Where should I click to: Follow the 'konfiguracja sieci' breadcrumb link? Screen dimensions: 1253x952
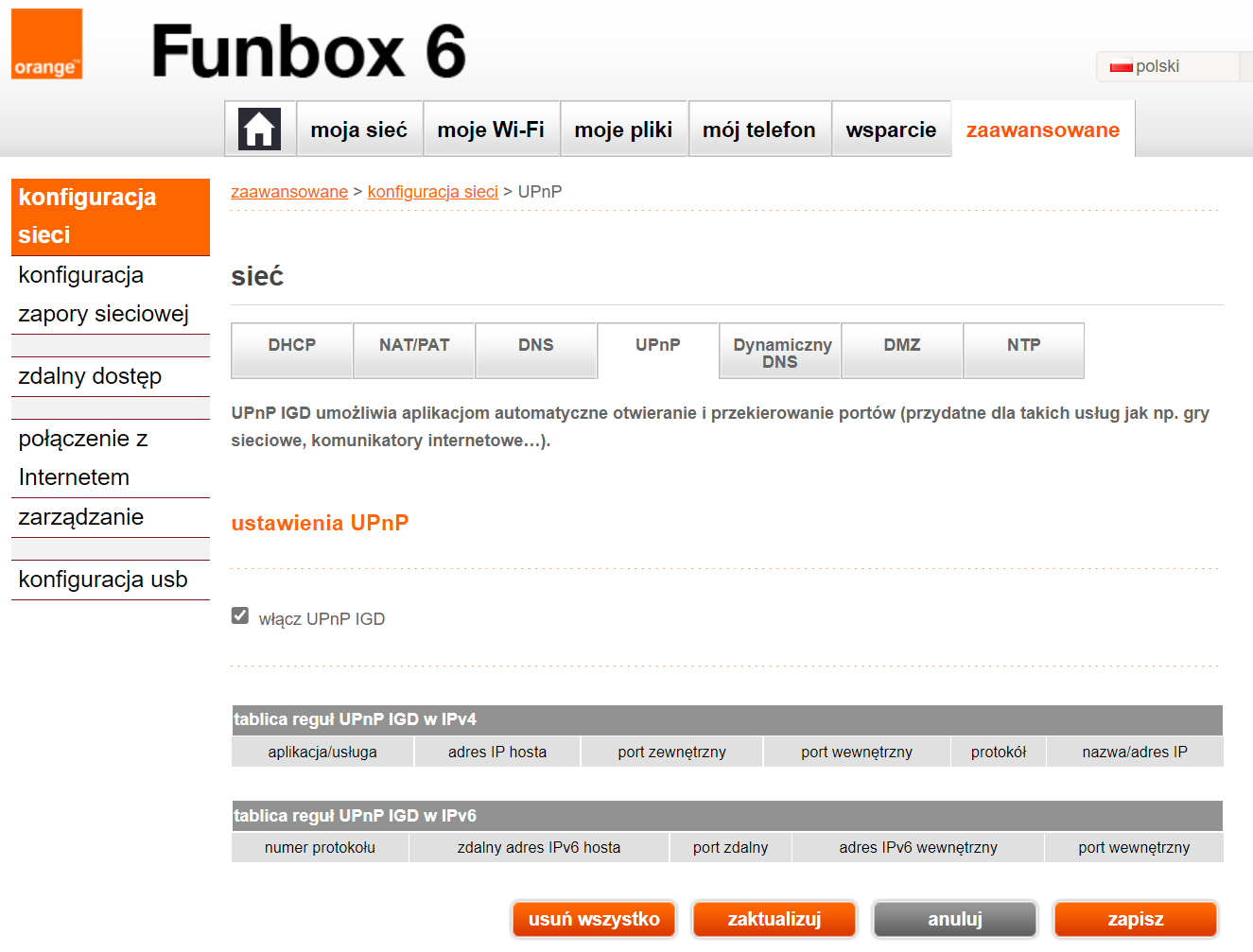coord(433,191)
